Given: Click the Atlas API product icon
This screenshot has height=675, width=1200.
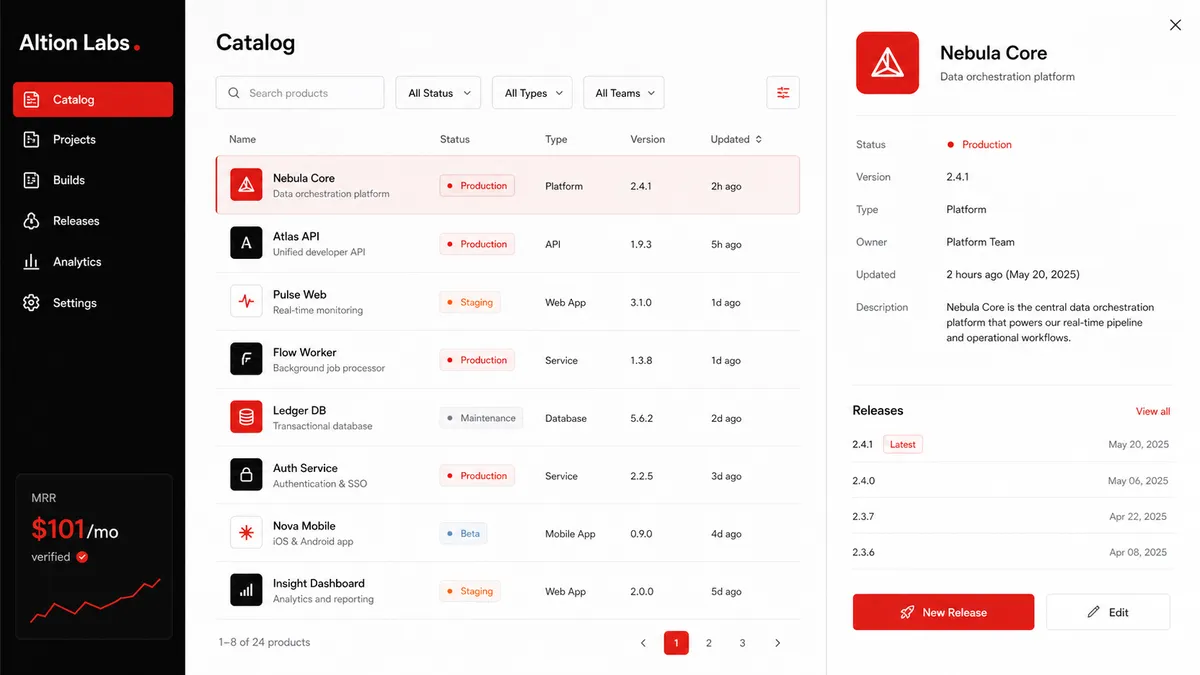Looking at the screenshot, I should click(x=246, y=243).
